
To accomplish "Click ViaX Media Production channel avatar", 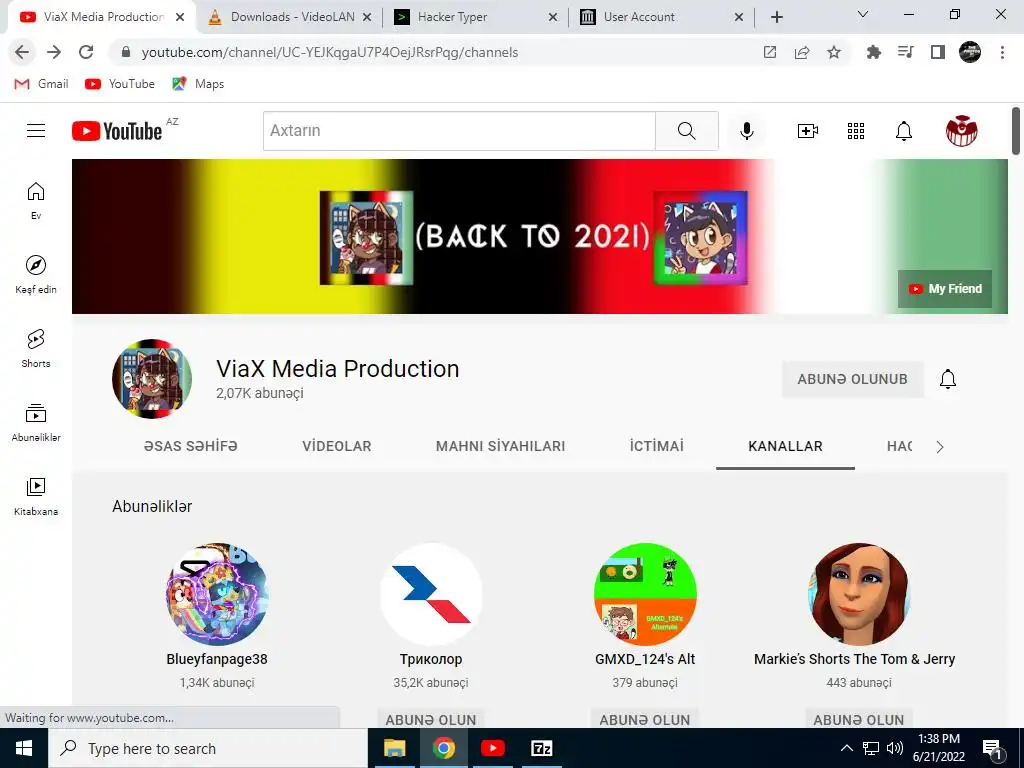I will (152, 379).
